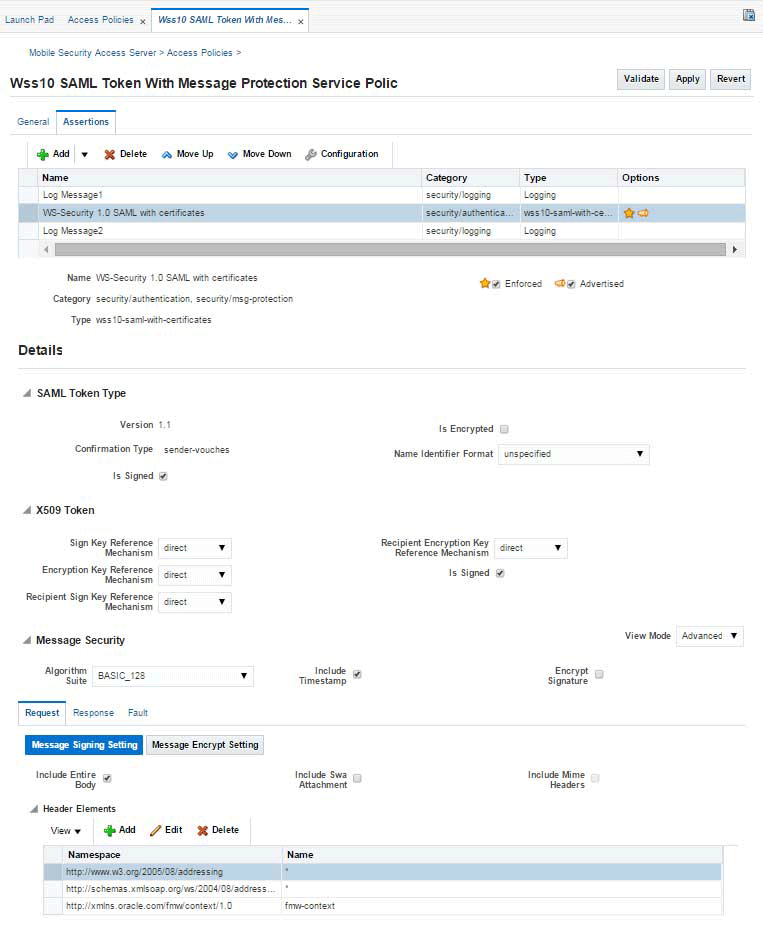
Task: Open the View menu in Header Elements
Action: (66, 831)
